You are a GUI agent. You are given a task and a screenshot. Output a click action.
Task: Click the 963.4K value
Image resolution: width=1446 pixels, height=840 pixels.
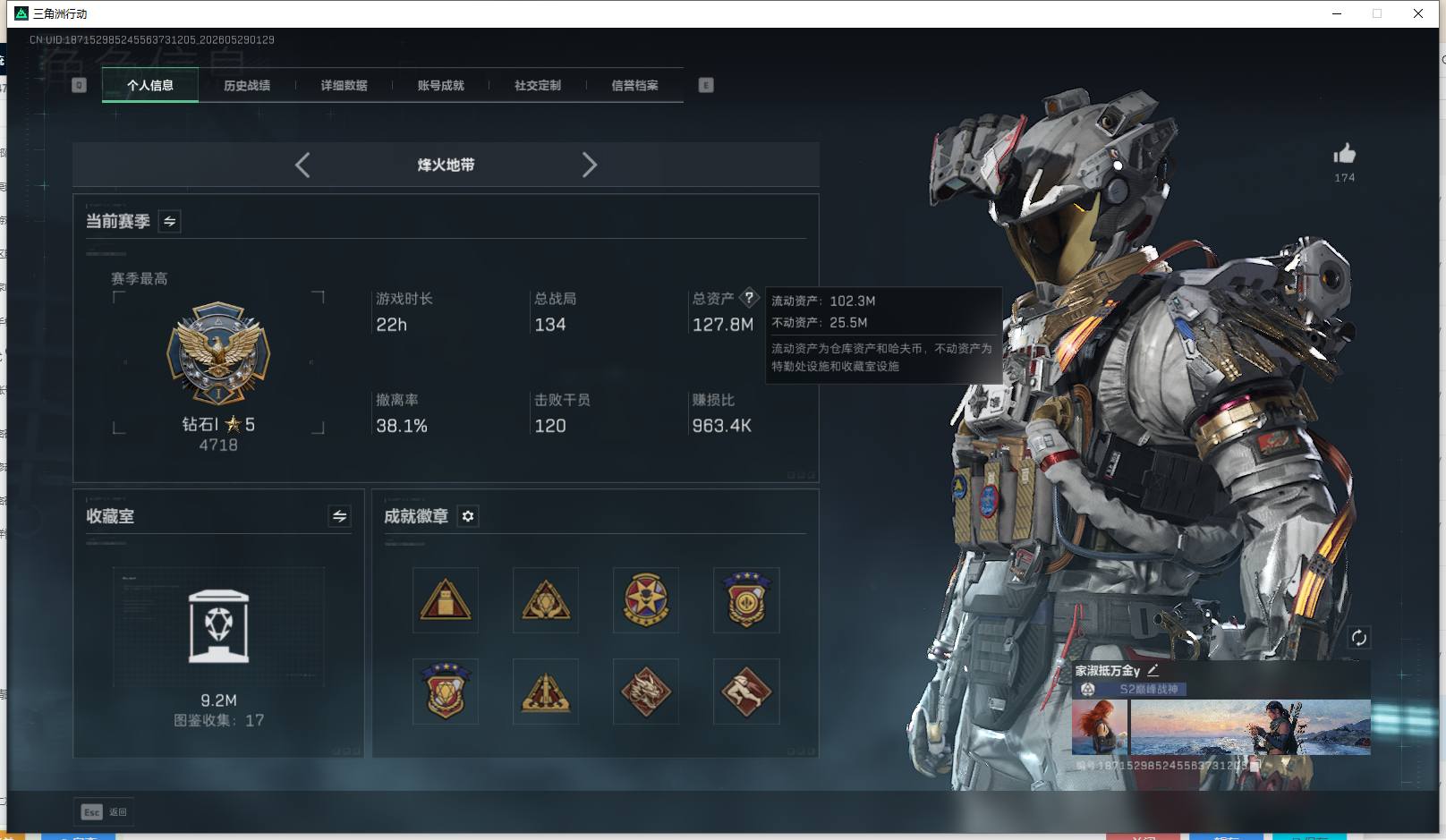click(722, 426)
